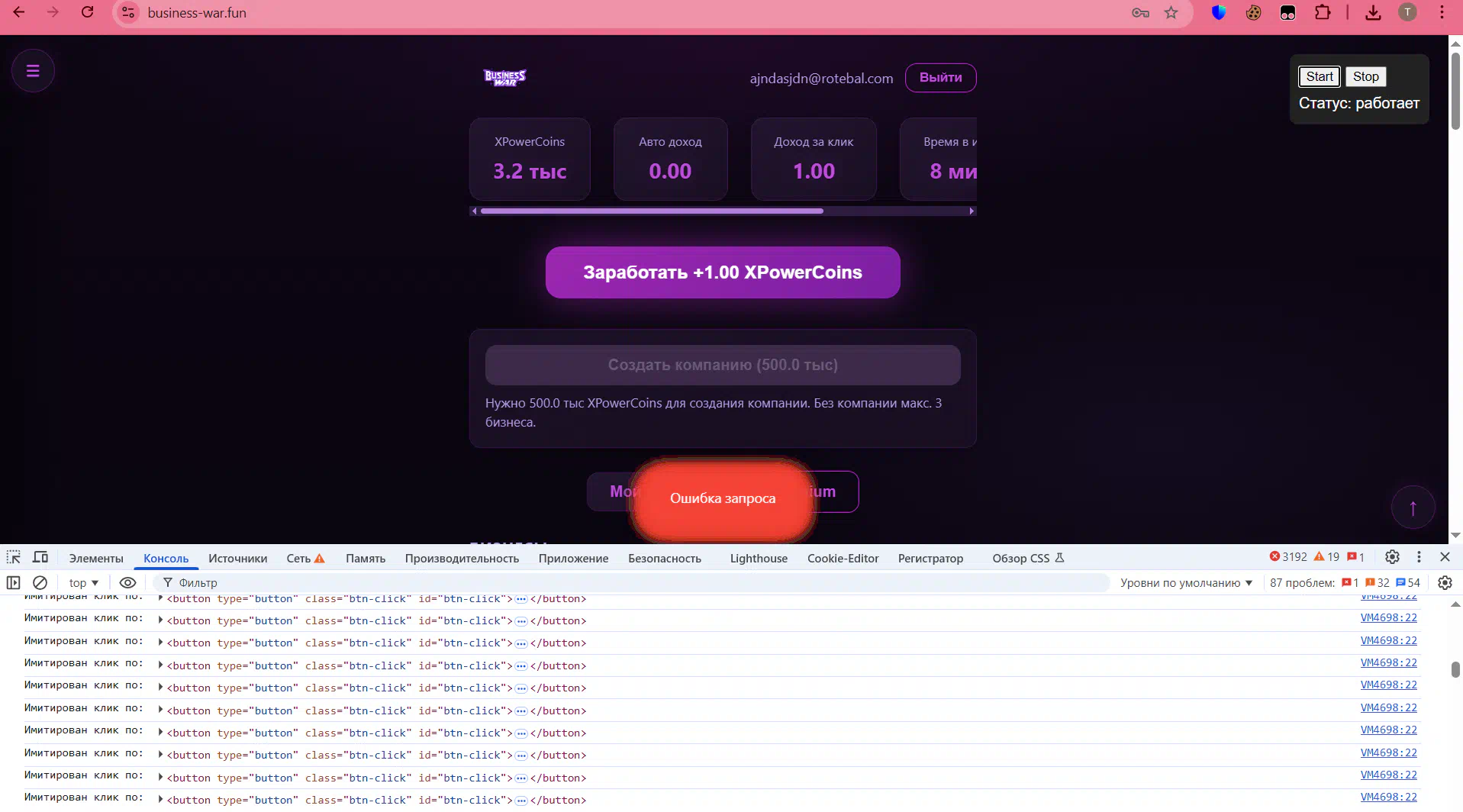This screenshot has width=1463, height=812.
Task: Open DevTools settings gear icon
Action: 1392,557
